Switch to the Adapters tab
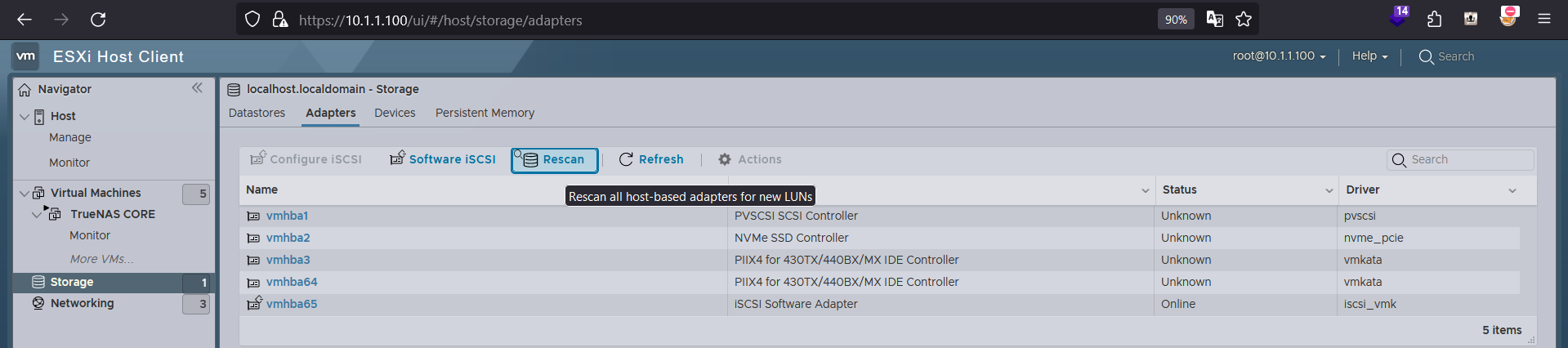The width and height of the screenshot is (1568, 348). 331,113
